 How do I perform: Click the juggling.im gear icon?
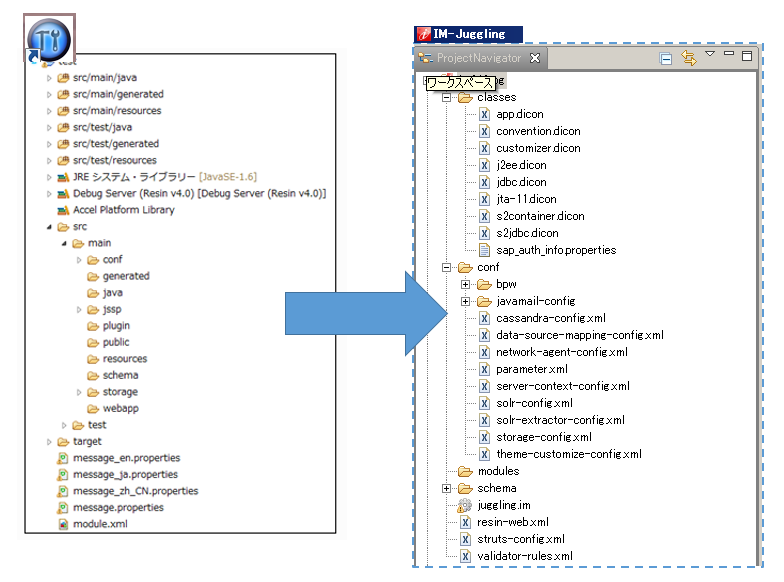click(464, 506)
